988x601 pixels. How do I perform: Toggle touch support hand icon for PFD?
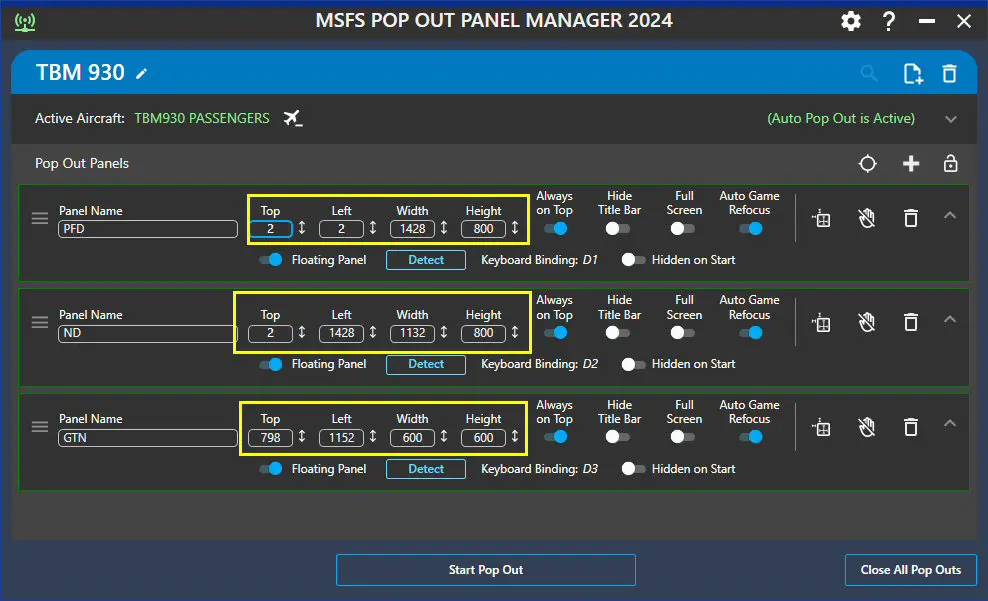[x=866, y=218]
